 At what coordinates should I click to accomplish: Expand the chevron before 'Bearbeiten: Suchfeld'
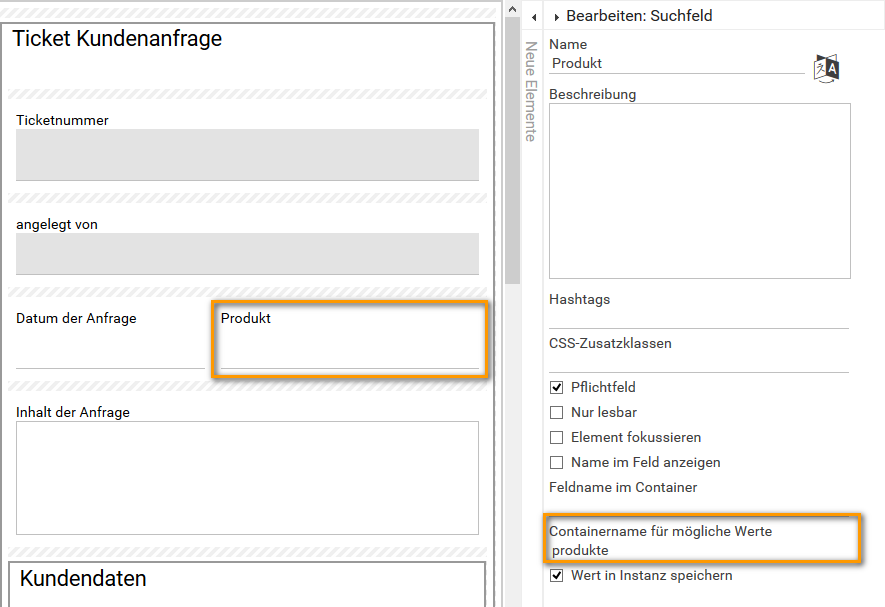click(557, 16)
